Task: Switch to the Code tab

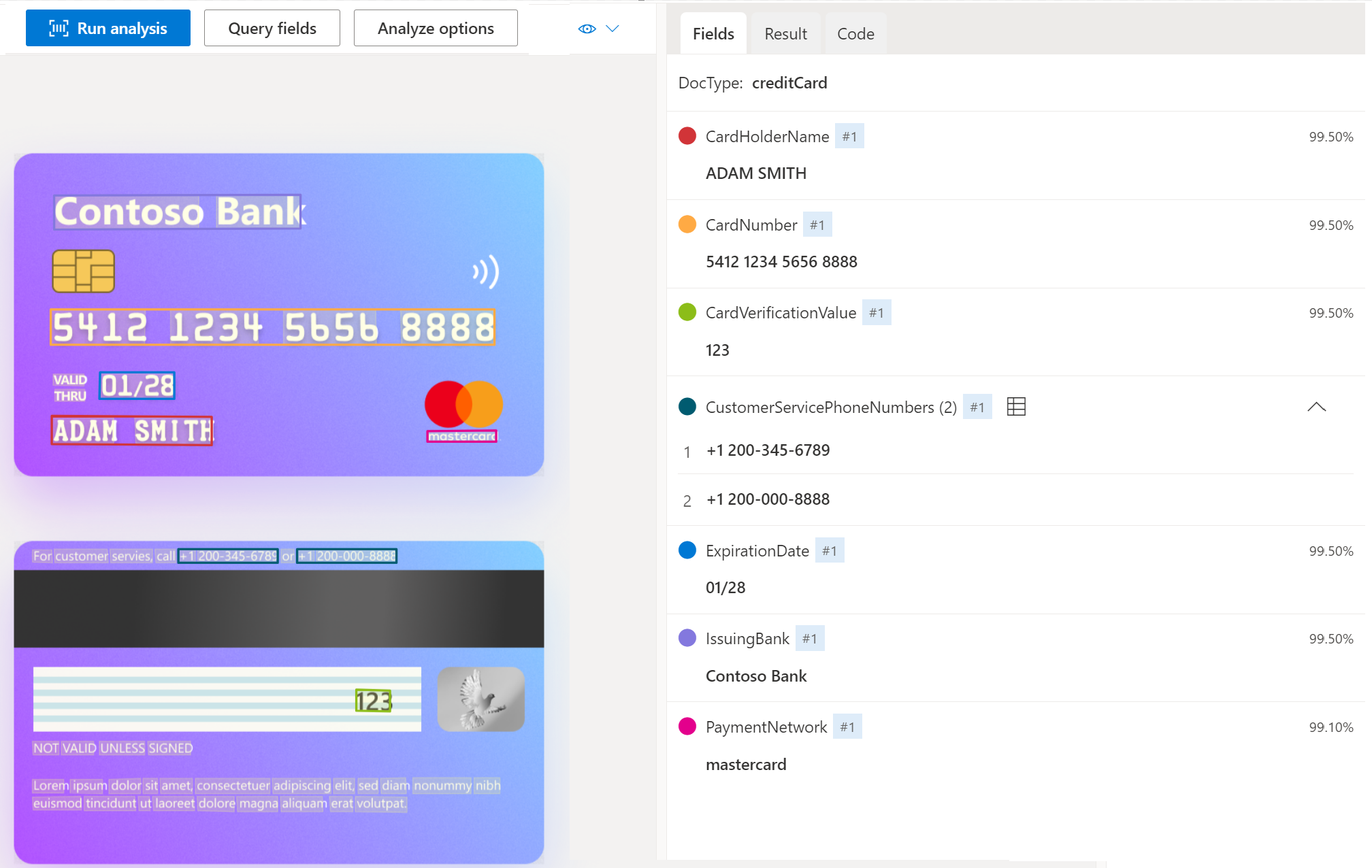Action: click(855, 33)
